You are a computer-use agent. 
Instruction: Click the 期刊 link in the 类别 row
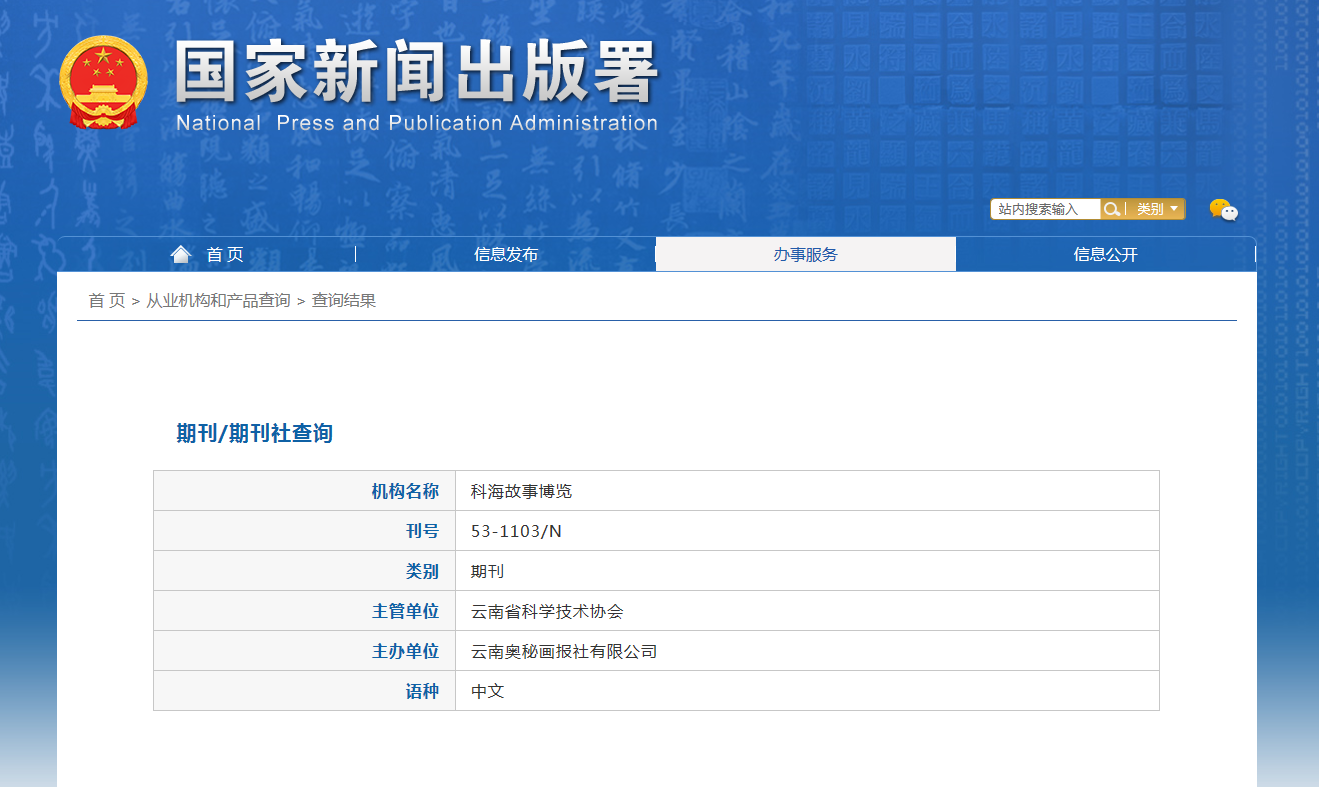point(486,570)
